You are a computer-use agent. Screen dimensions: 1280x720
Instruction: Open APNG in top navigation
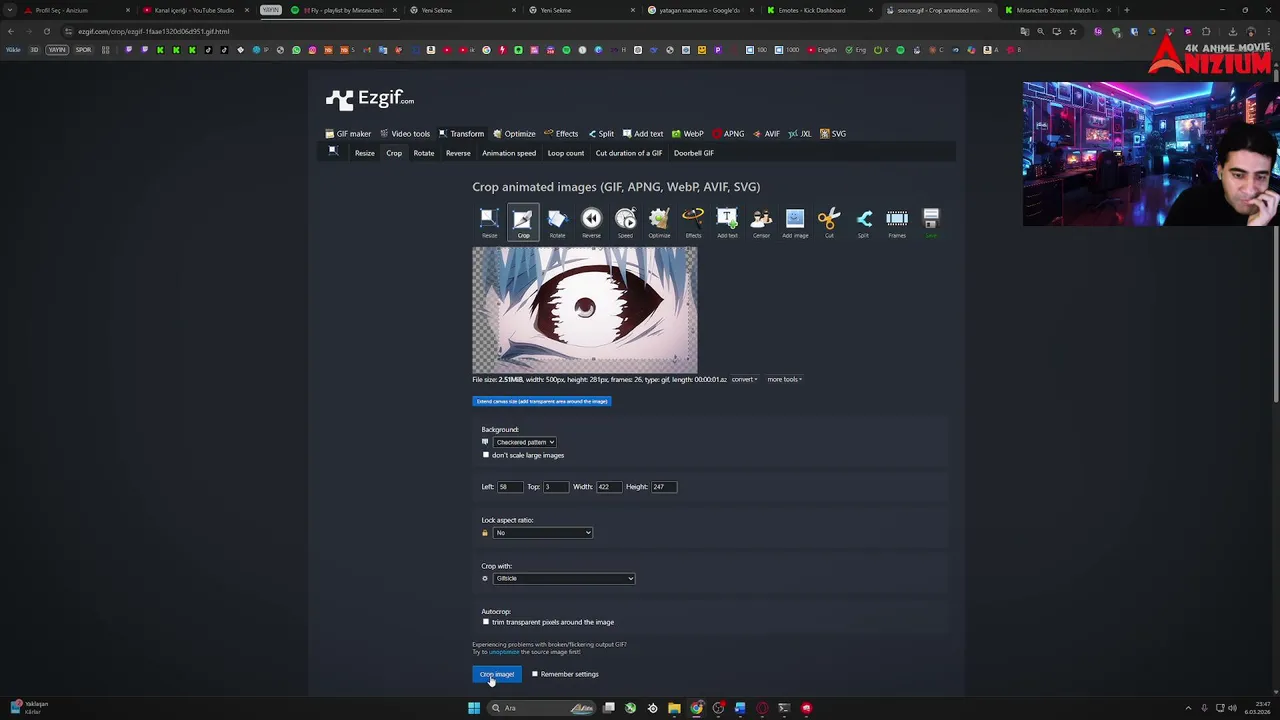pos(728,133)
